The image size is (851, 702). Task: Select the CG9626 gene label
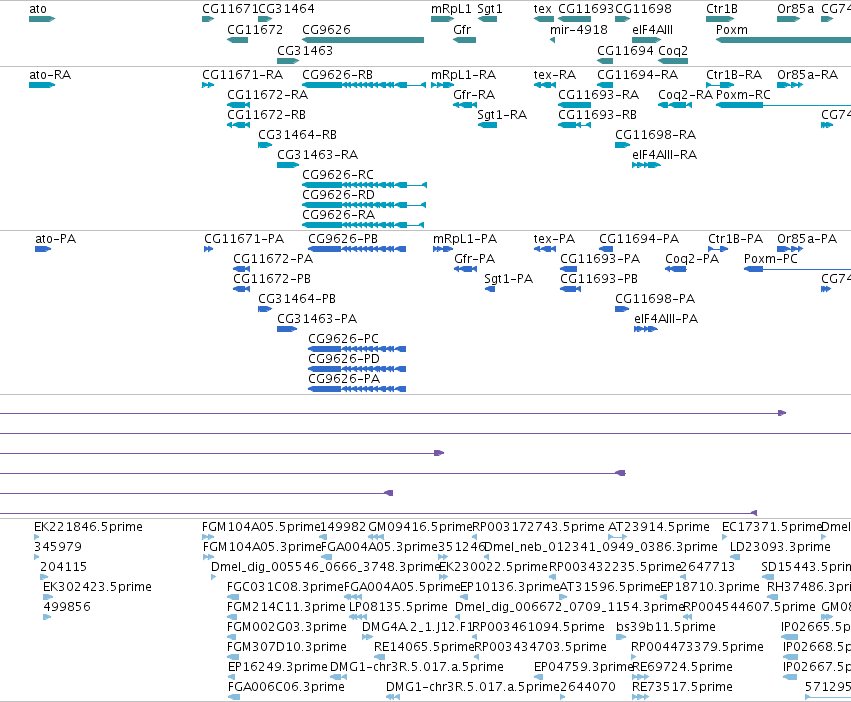[x=326, y=29]
